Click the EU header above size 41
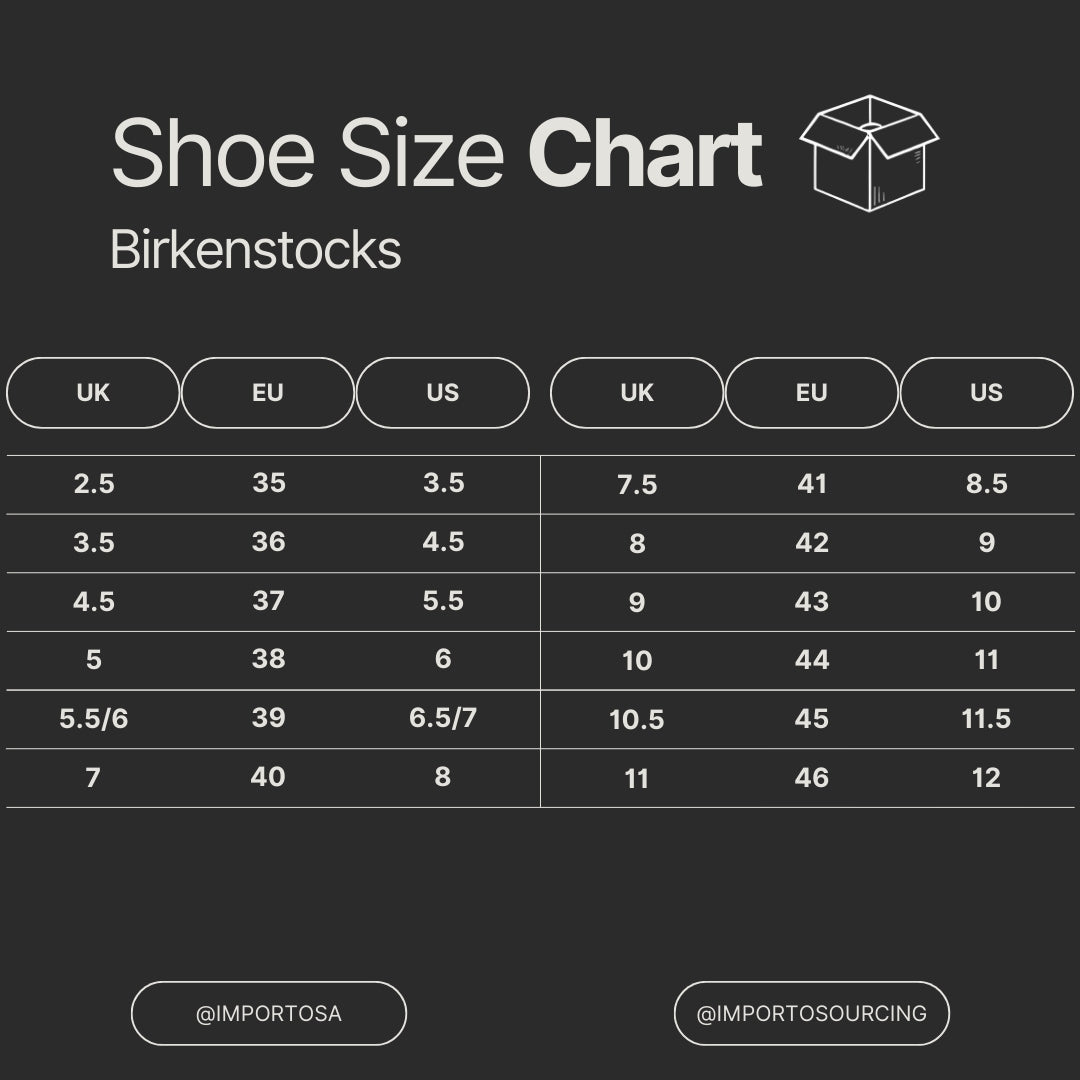 811,393
